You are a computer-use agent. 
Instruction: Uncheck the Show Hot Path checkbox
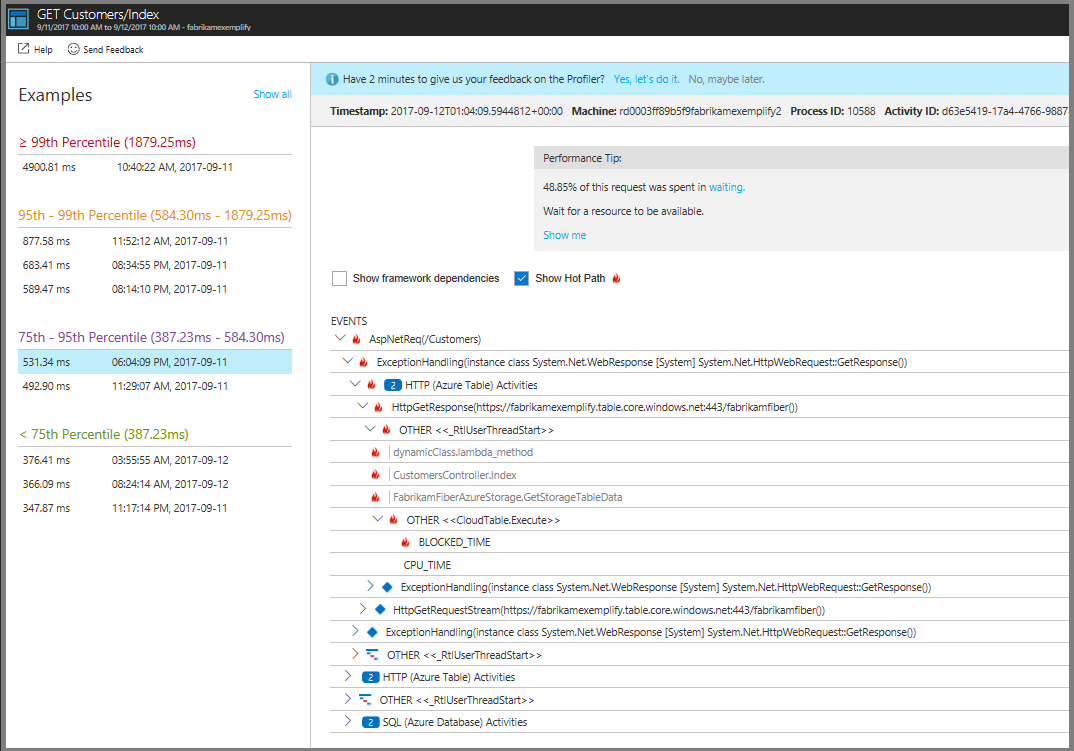point(521,278)
